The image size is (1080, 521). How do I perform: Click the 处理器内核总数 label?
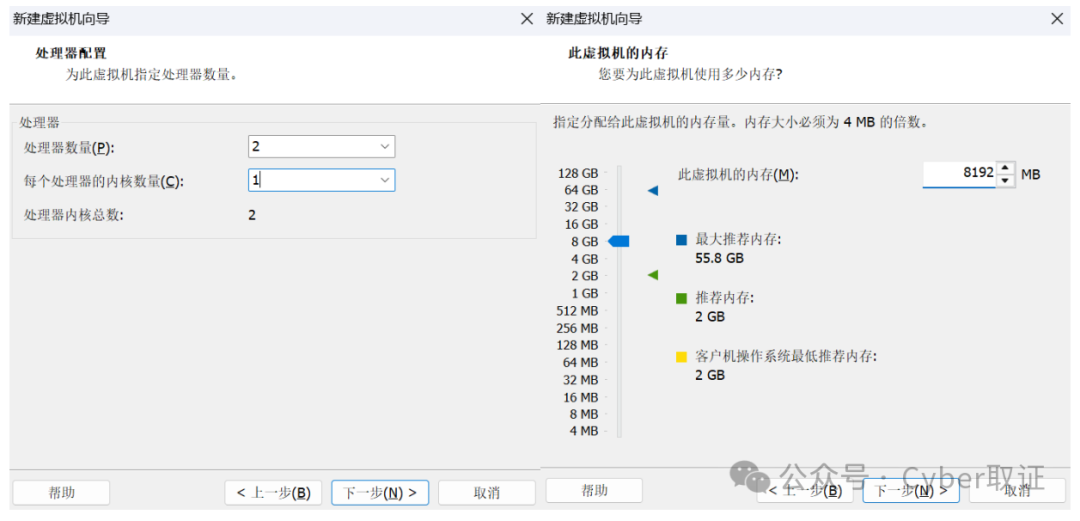tap(73, 215)
